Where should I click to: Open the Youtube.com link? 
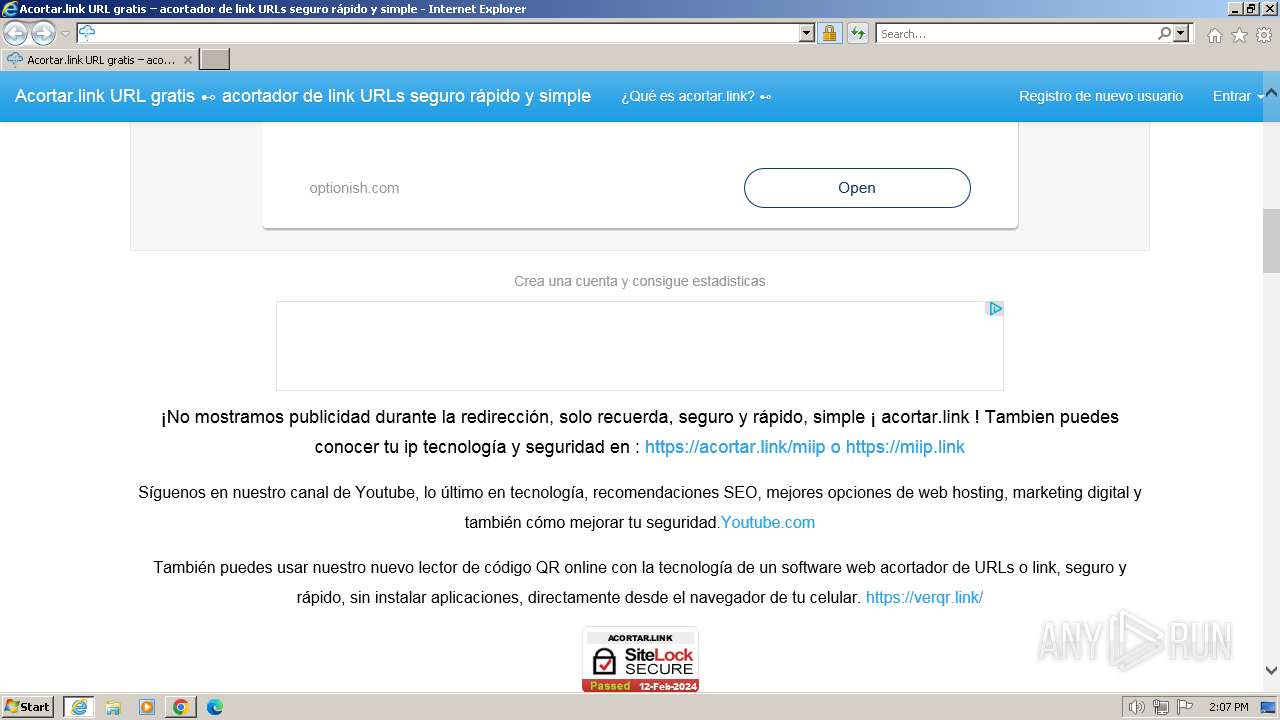click(x=768, y=522)
